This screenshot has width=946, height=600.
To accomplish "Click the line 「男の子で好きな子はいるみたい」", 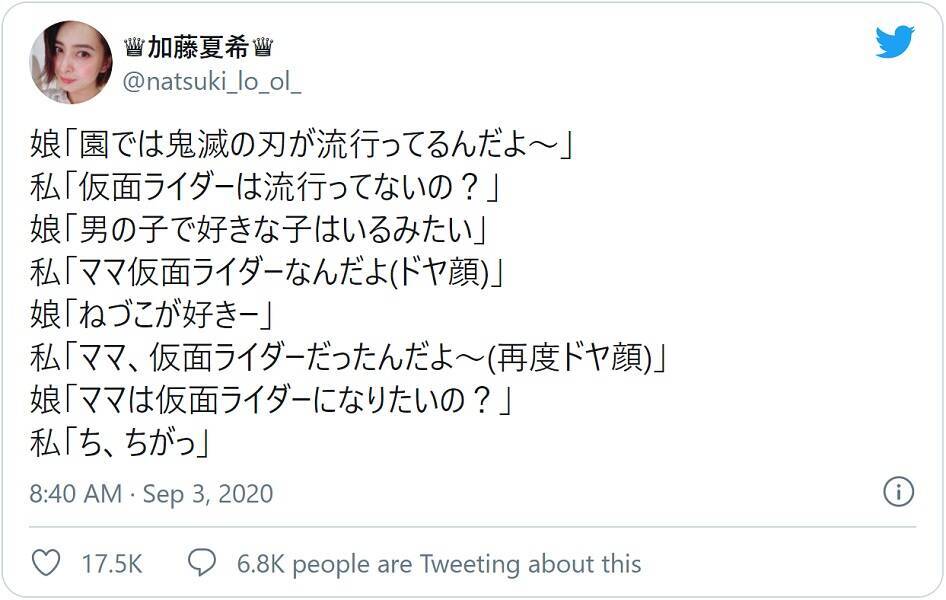I will [258, 230].
